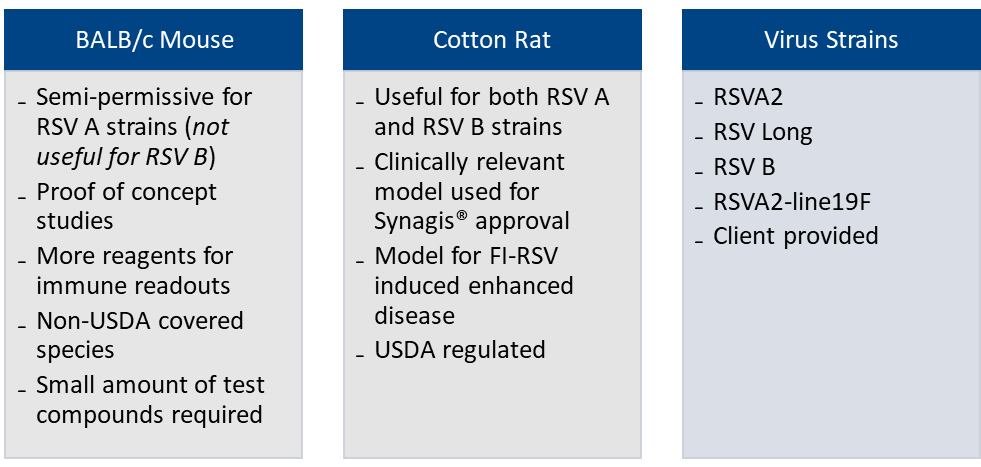Click the RSV Long strain entry
The width and height of the screenshot is (981, 467).
[x=763, y=132]
